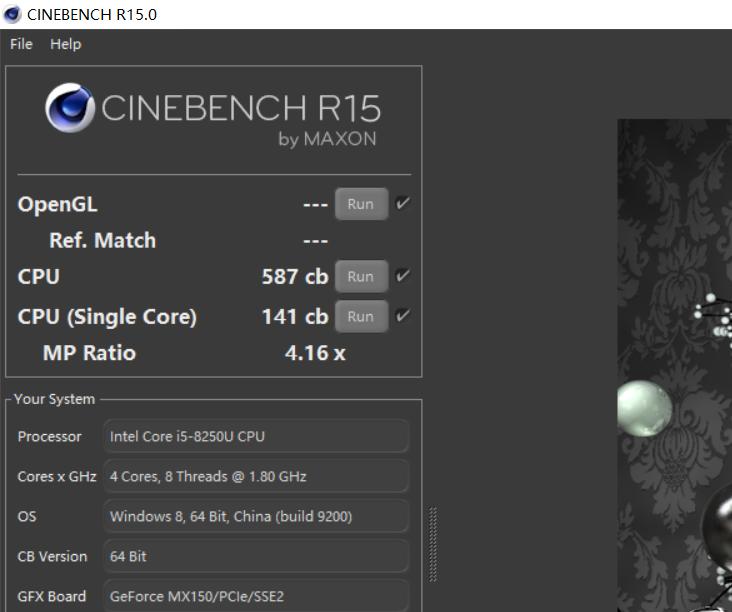Run the CPU benchmark
The image size is (732, 612).
coord(361,276)
